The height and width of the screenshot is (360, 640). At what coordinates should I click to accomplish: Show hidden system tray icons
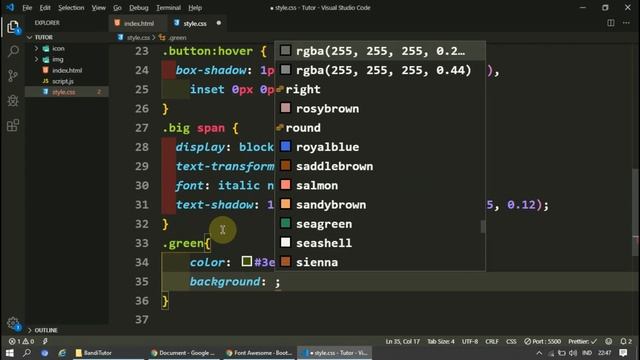click(x=539, y=353)
